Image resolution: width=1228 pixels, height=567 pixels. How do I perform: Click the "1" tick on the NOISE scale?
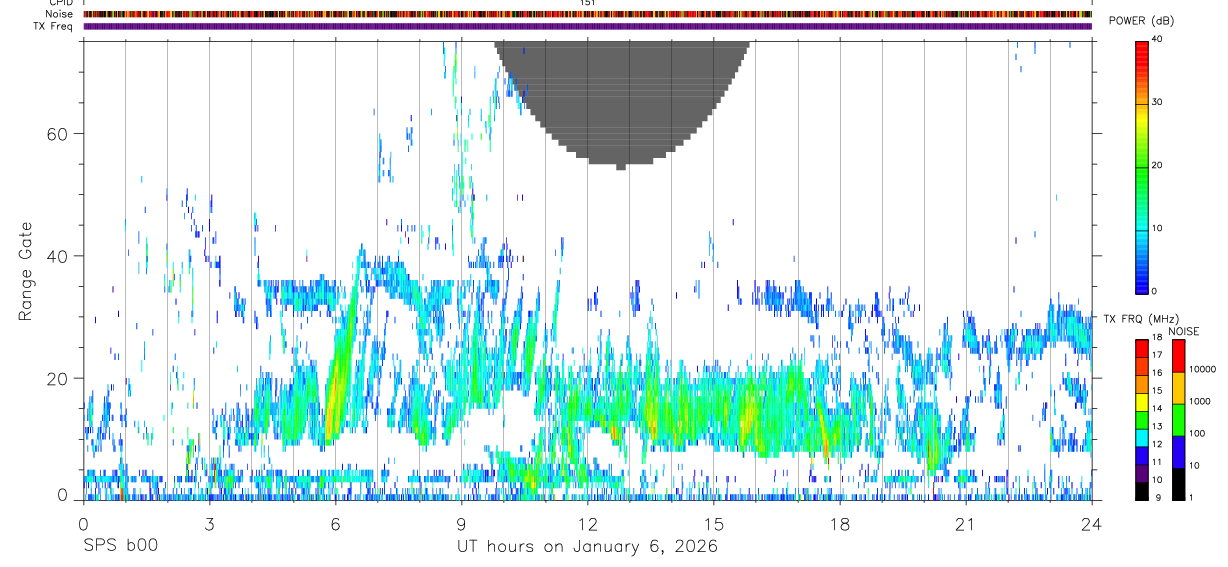click(x=1193, y=497)
